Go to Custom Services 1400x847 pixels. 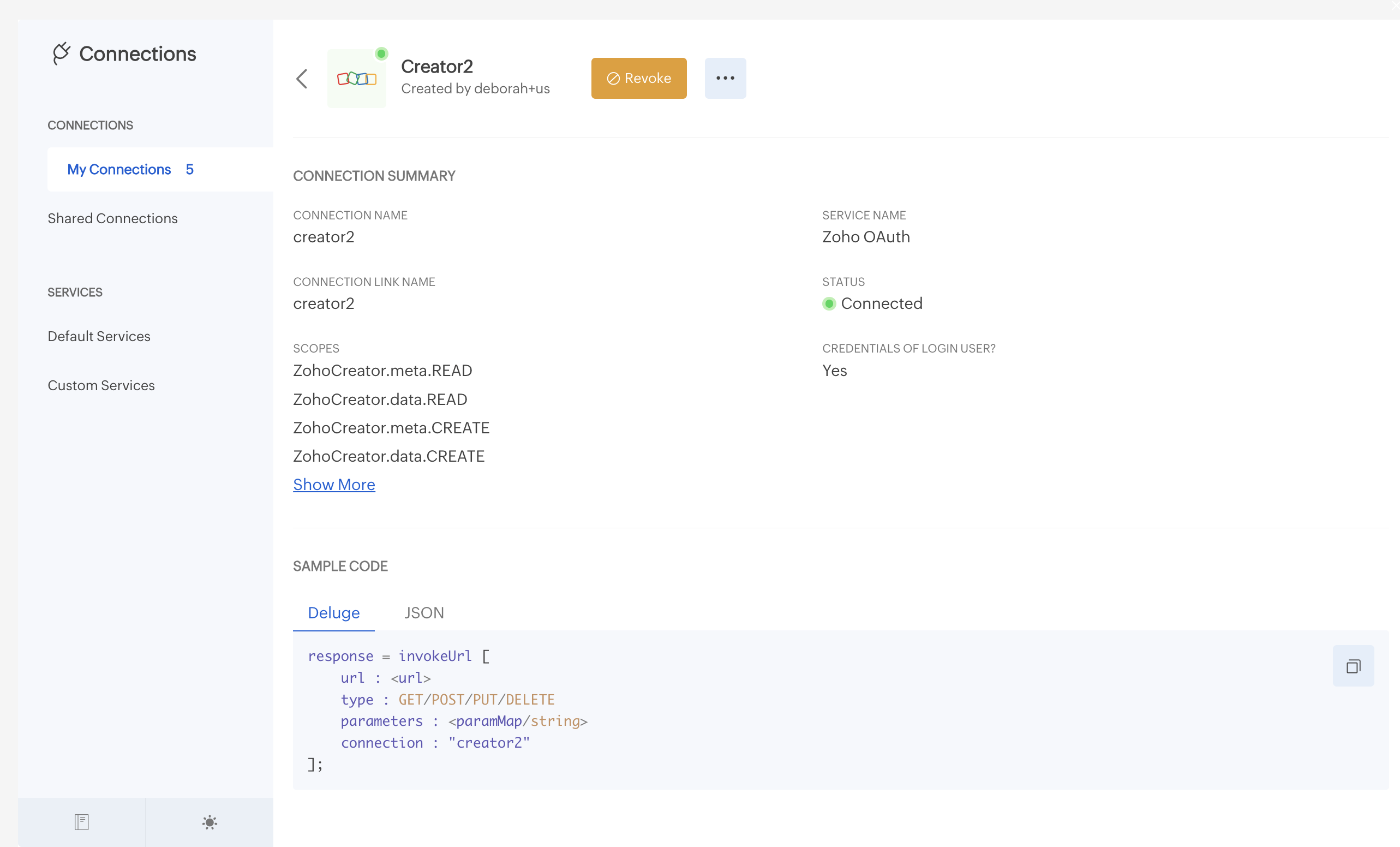[101, 385]
